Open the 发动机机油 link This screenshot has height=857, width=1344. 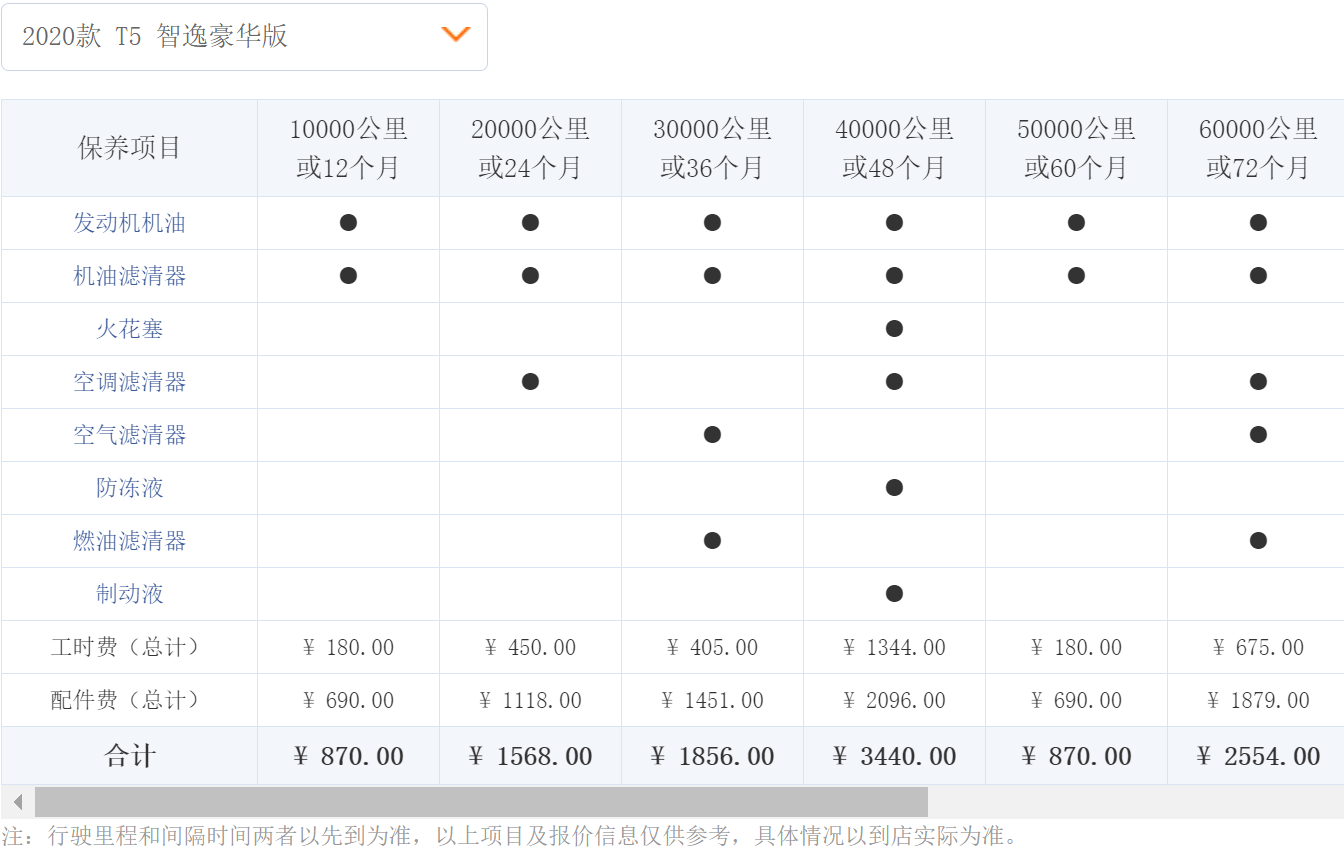pyautogui.click(x=129, y=223)
